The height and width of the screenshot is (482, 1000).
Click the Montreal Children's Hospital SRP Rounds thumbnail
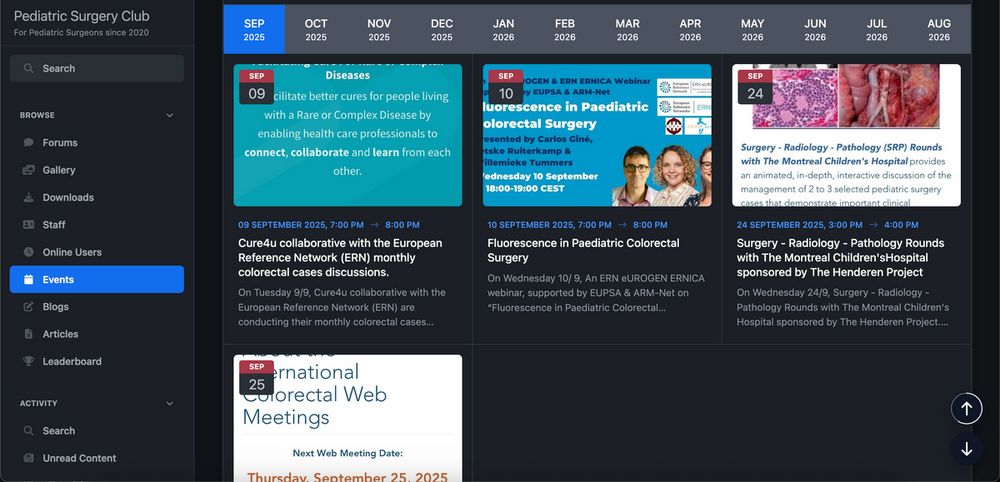[x=846, y=135]
